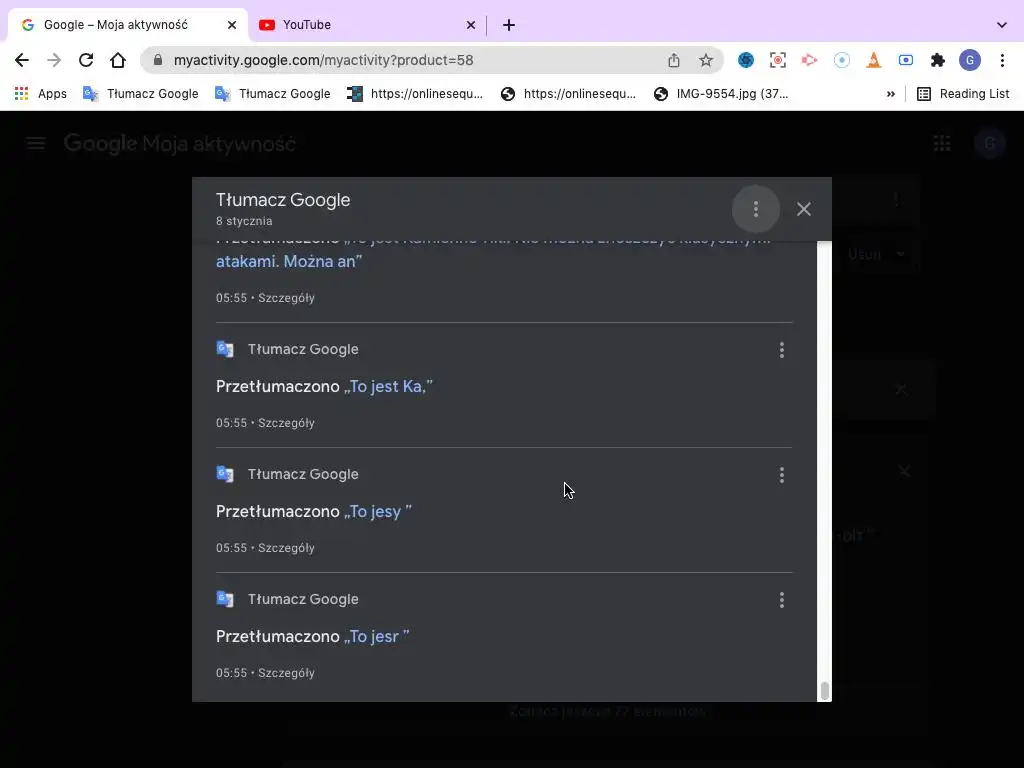1024x768 pixels.
Task: Open the blue swirl browser extension
Action: coord(746,60)
